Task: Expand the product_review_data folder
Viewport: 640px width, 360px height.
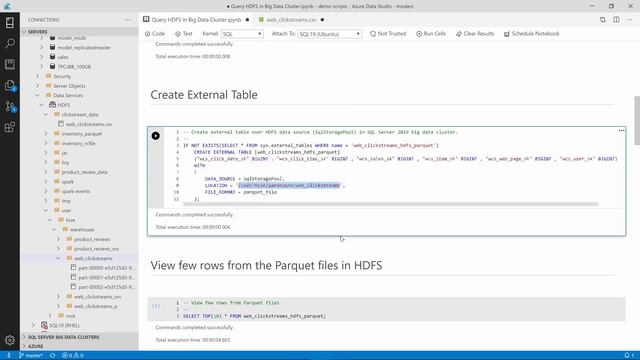Action: click(x=46, y=172)
